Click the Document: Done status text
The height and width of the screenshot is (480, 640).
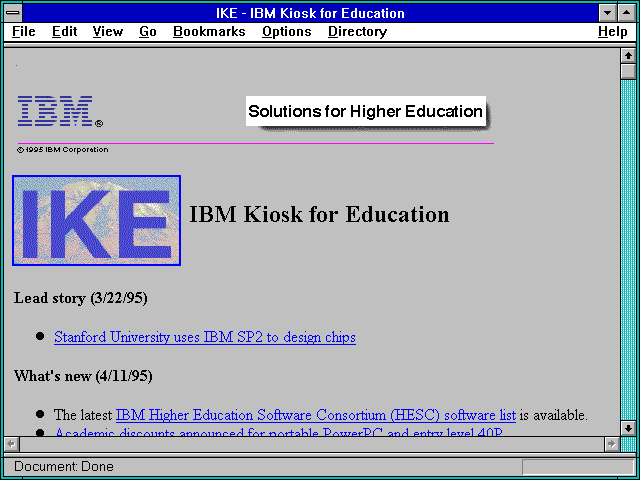(x=64, y=466)
